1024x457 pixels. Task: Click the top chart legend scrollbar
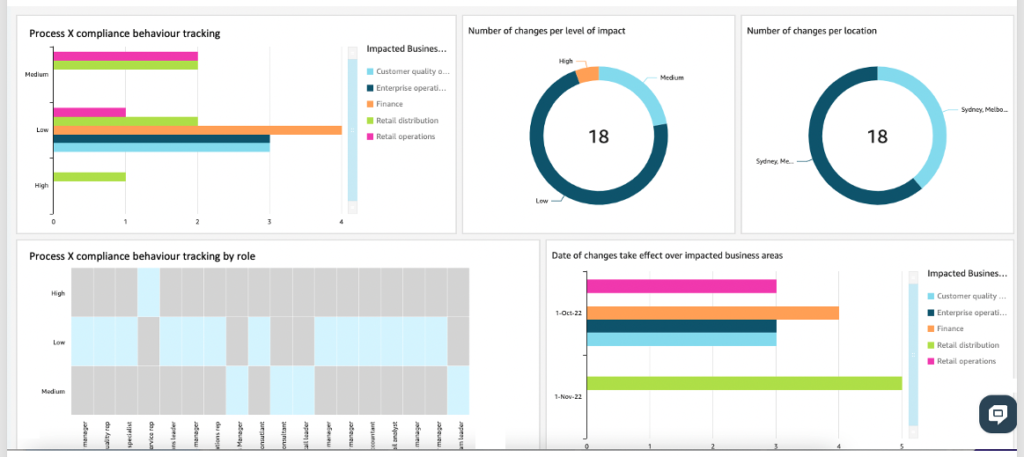pos(353,129)
